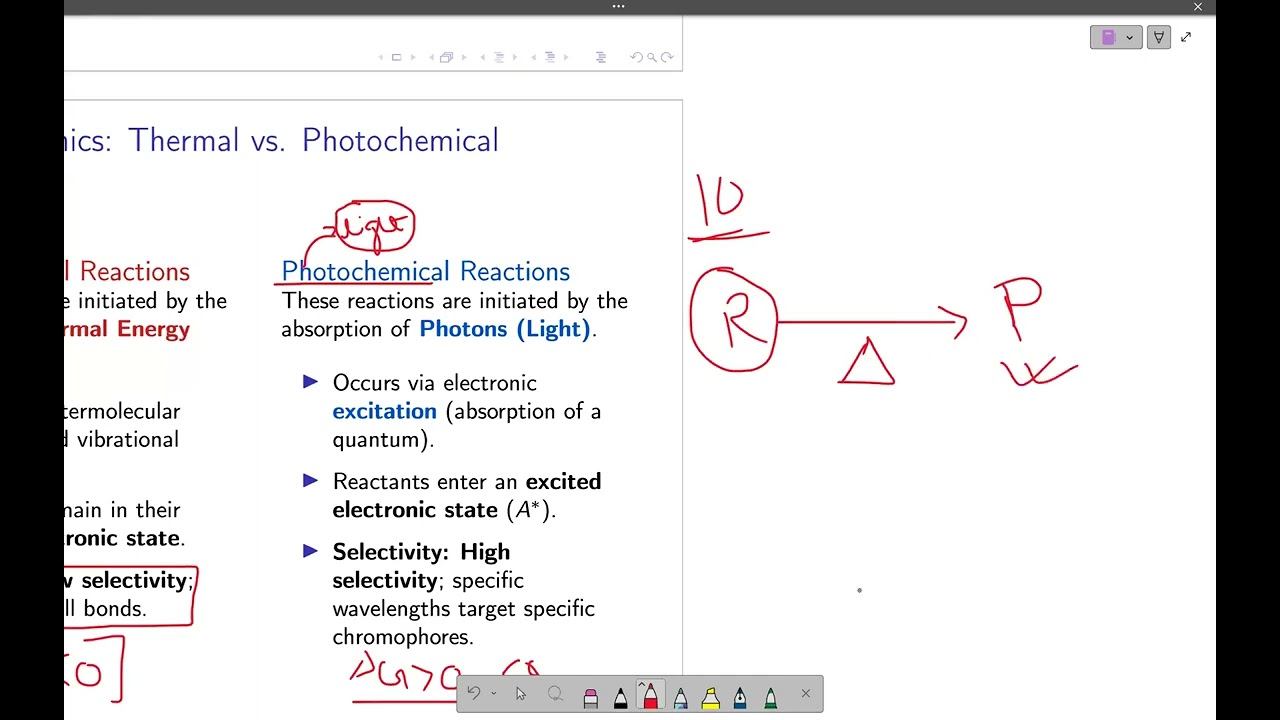Click 'excited electronic state' bold text
Screen dimensions: 1280x720
click(x=467, y=495)
